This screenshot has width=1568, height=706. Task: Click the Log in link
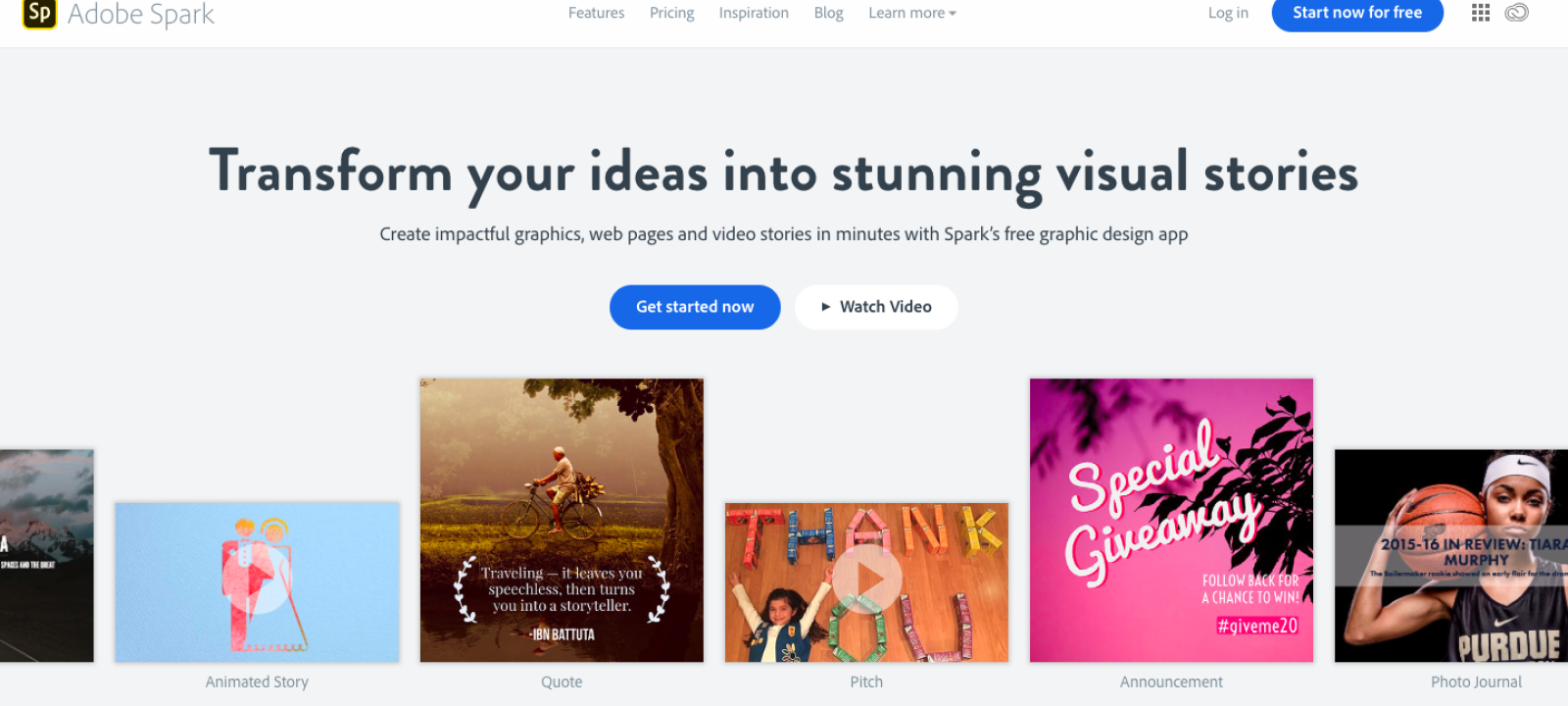point(1227,13)
